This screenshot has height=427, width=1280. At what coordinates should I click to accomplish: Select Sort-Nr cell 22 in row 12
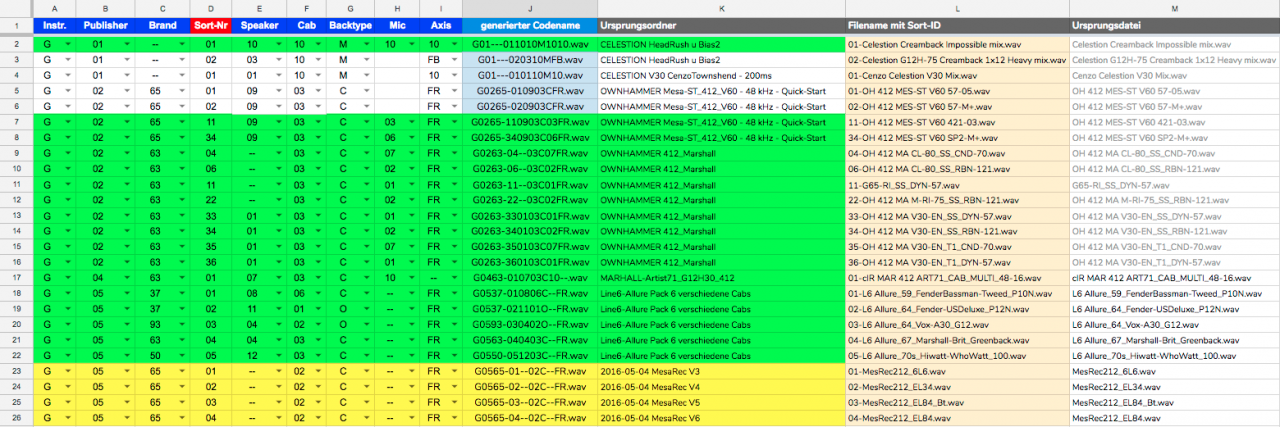[210, 201]
